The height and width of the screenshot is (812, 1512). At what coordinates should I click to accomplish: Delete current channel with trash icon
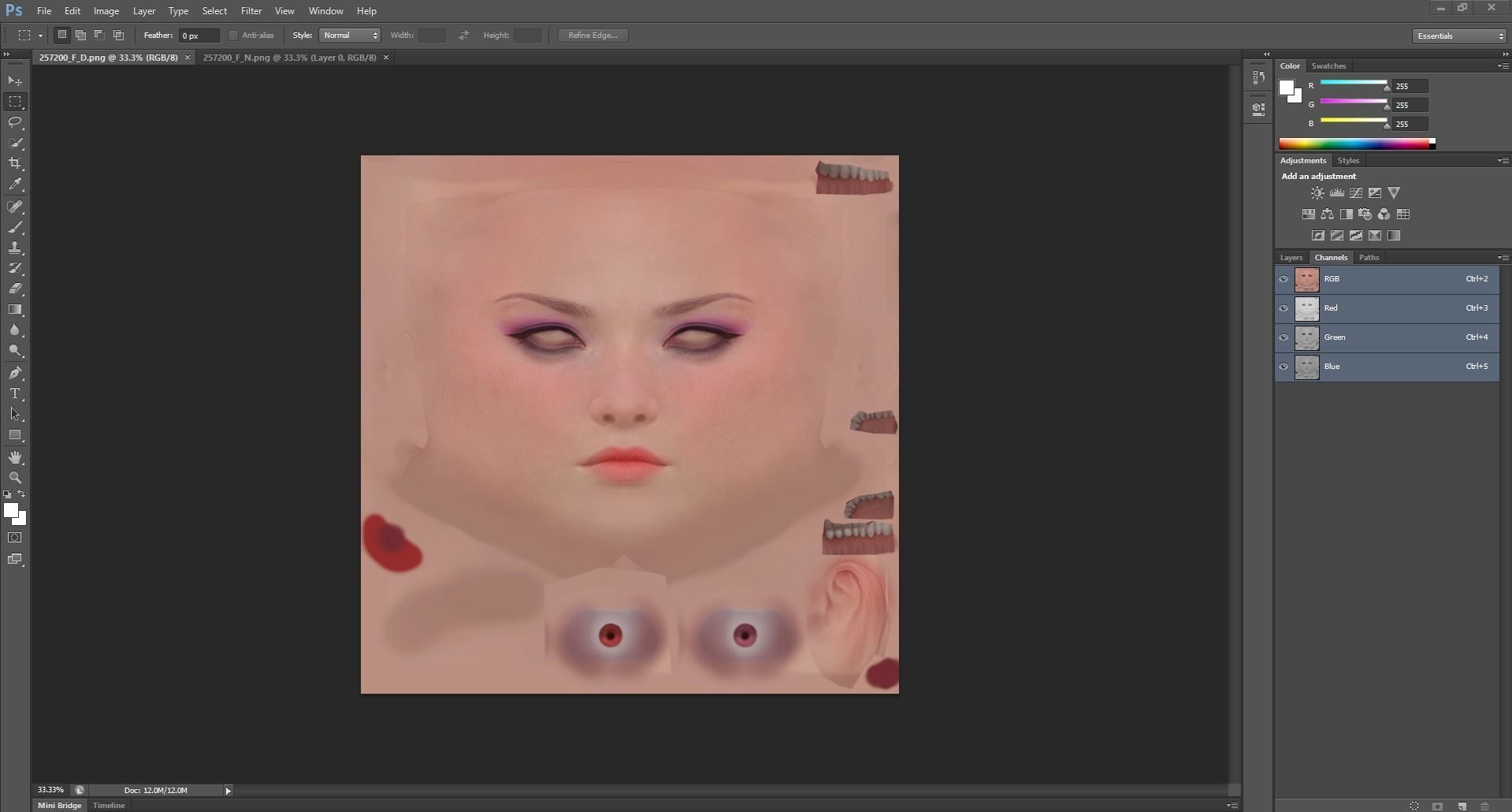click(x=1485, y=806)
